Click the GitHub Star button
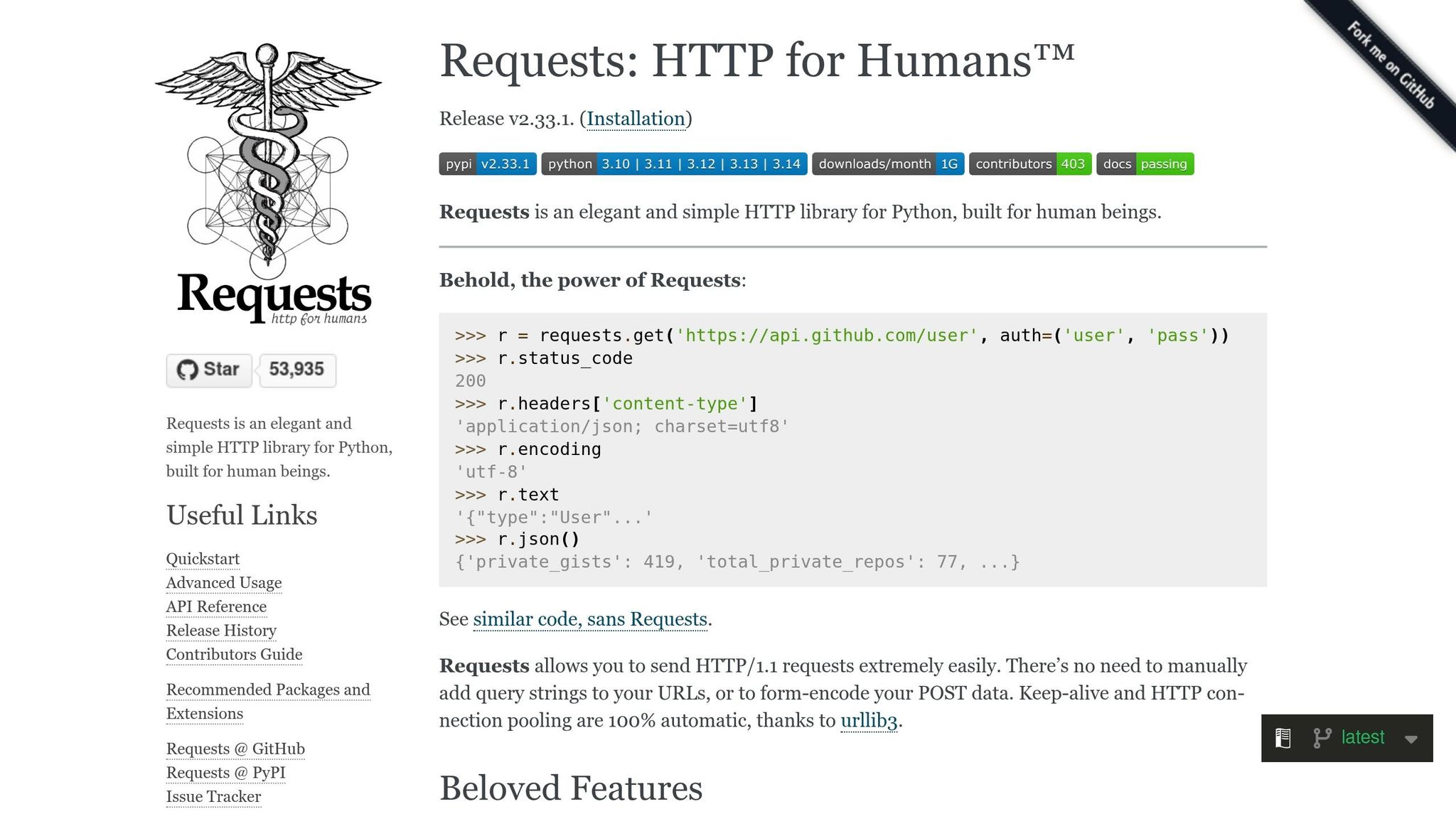 coord(209,370)
